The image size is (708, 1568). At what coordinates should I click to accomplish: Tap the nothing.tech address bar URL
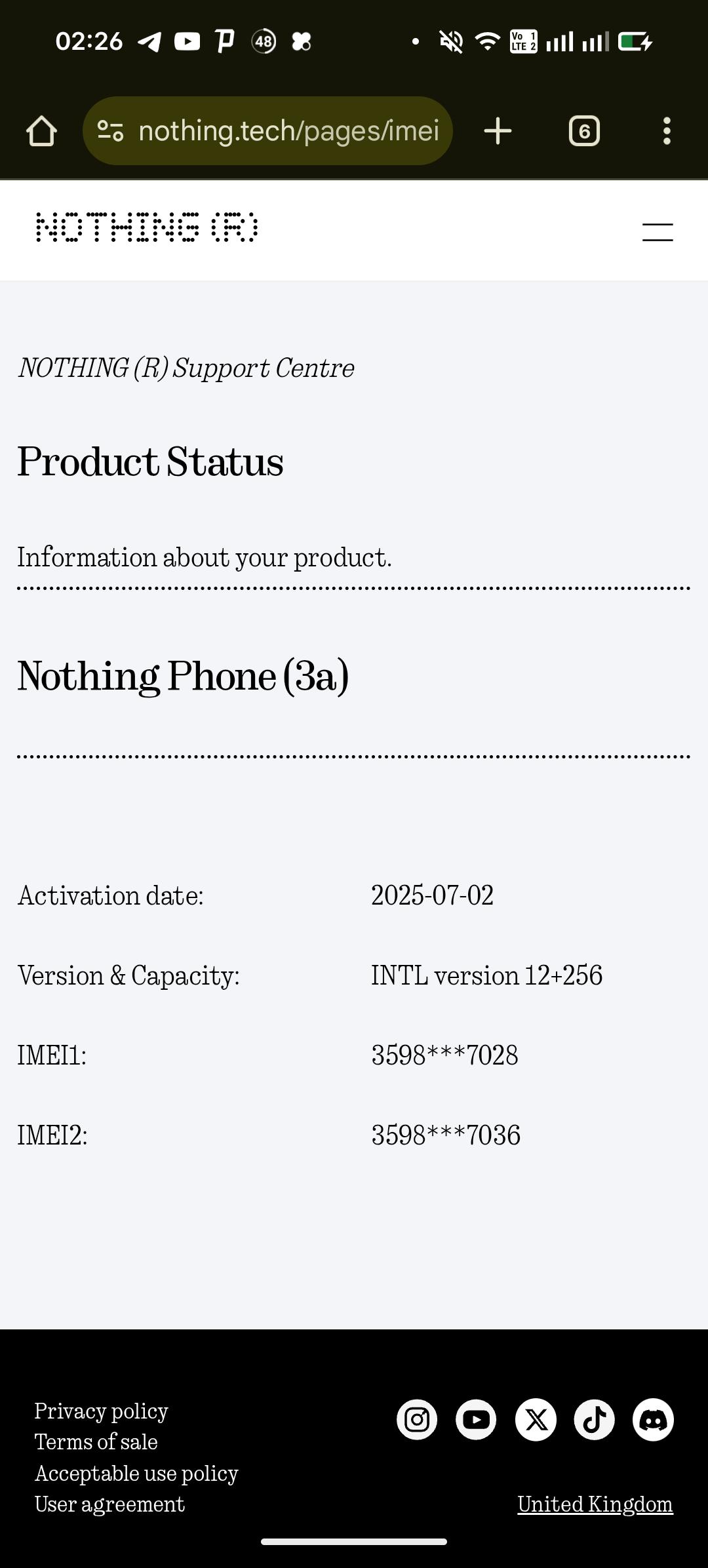tap(288, 131)
